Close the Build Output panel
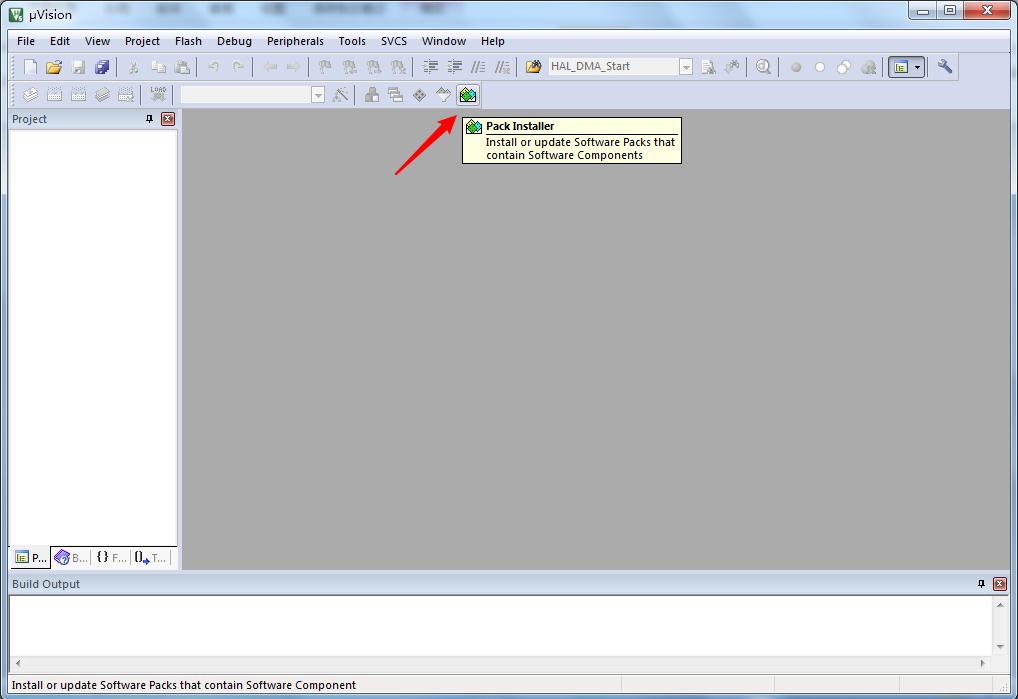 [x=1000, y=584]
